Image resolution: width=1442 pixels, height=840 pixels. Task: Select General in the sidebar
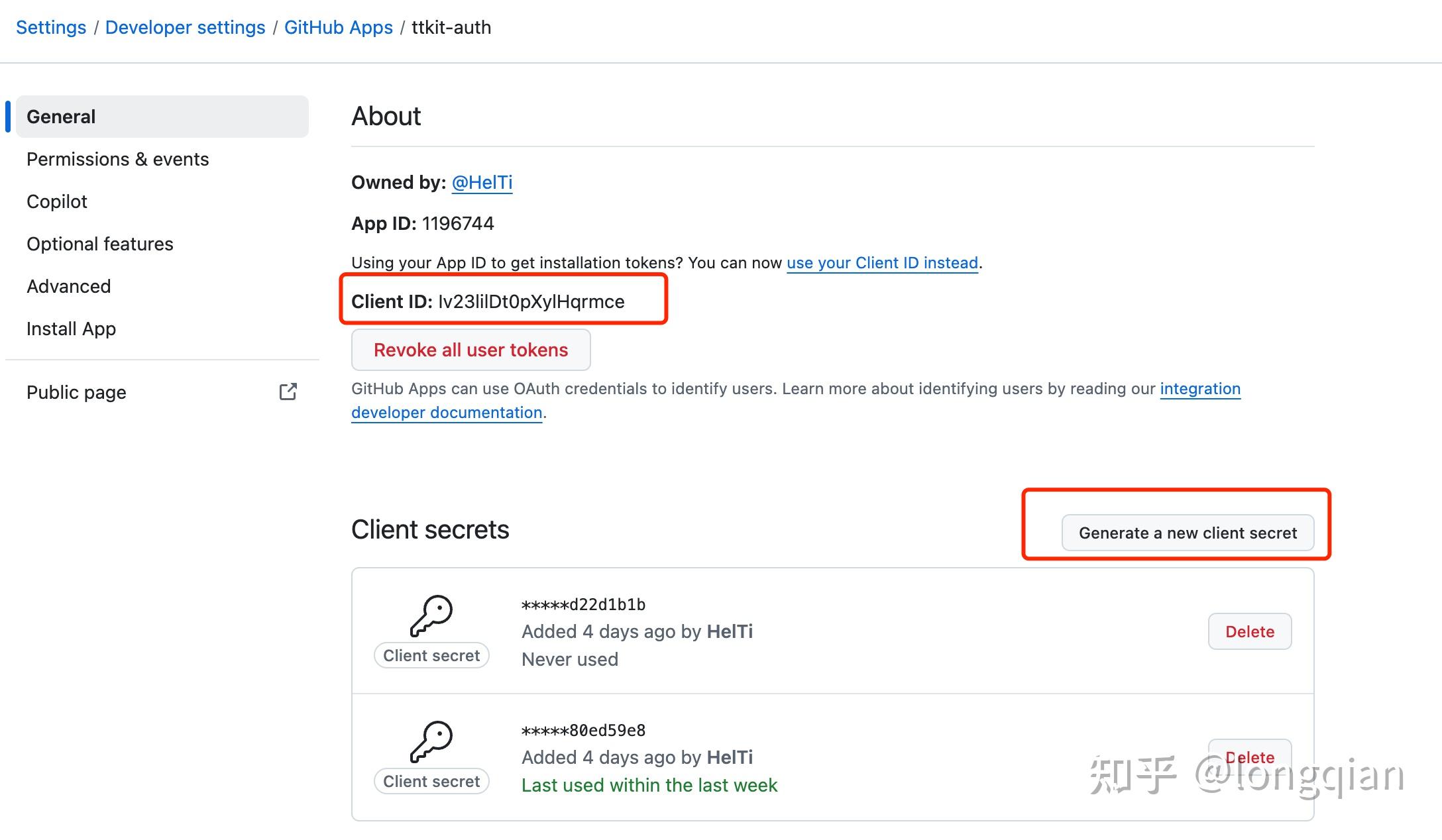61,116
